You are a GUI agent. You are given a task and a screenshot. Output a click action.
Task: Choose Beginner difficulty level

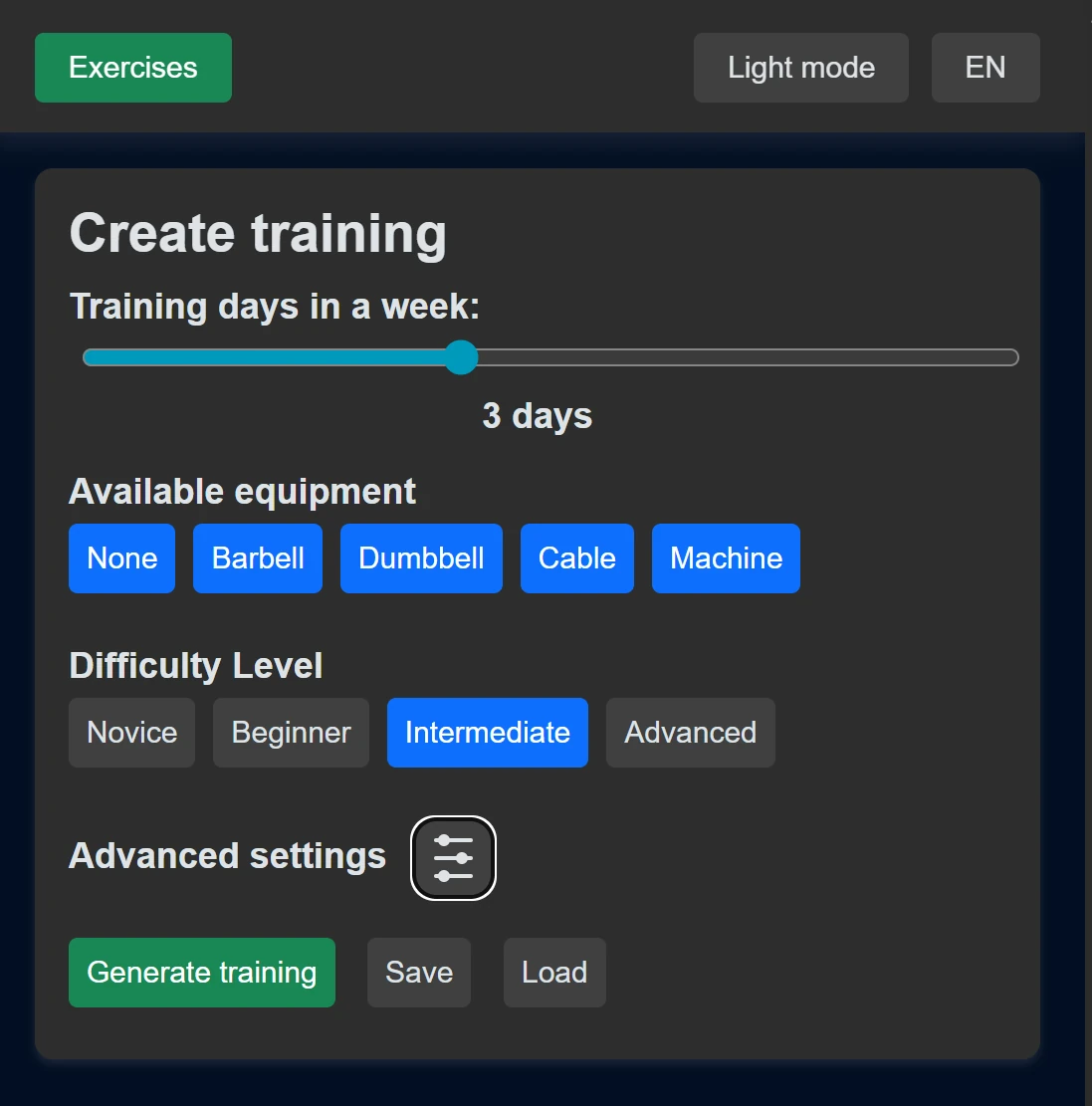tap(291, 733)
